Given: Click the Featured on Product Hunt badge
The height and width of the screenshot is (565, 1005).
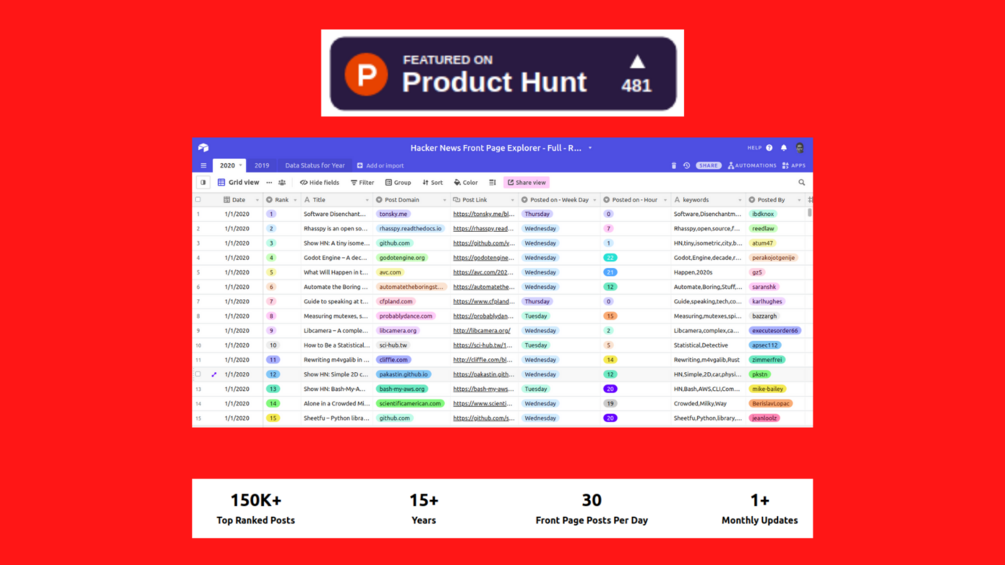Looking at the screenshot, I should tap(503, 74).
